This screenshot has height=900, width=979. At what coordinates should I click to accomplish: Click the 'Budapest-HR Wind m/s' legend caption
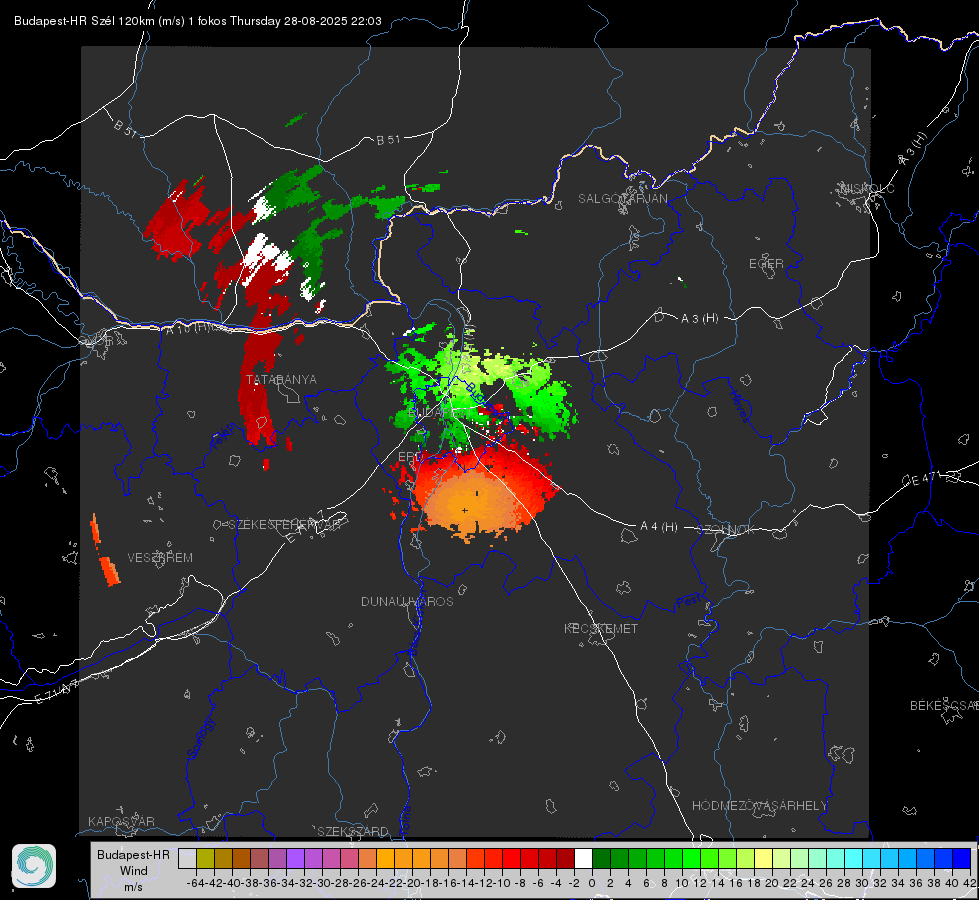tap(134, 870)
